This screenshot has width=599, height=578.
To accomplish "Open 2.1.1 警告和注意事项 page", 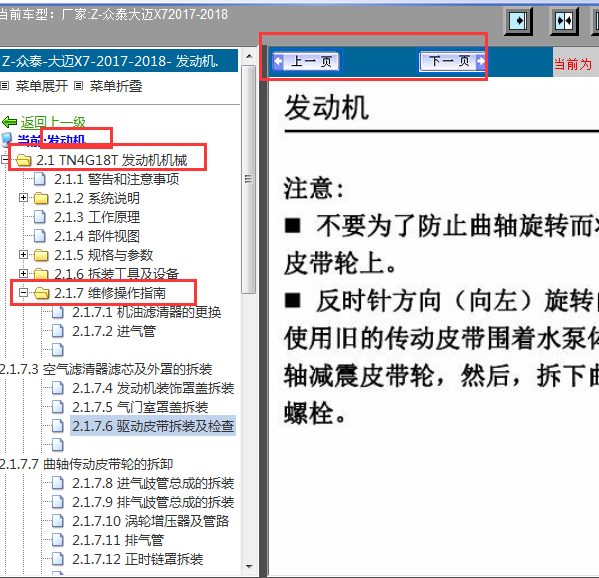I will coord(117,179).
